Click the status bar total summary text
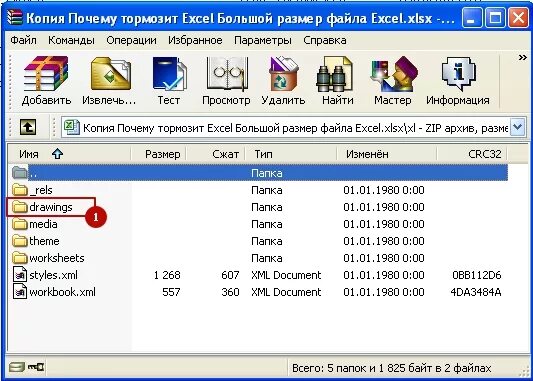This screenshot has height=381, width=533. tap(392, 368)
